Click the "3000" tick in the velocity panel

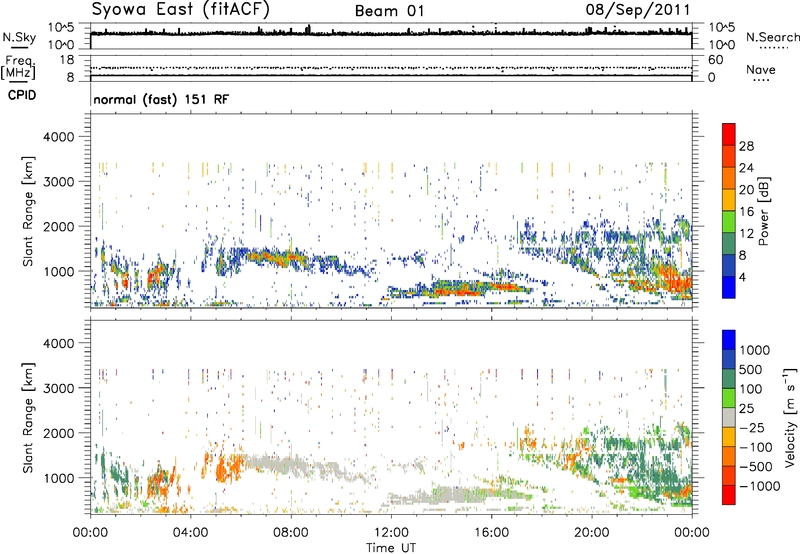pyautogui.click(x=58, y=388)
